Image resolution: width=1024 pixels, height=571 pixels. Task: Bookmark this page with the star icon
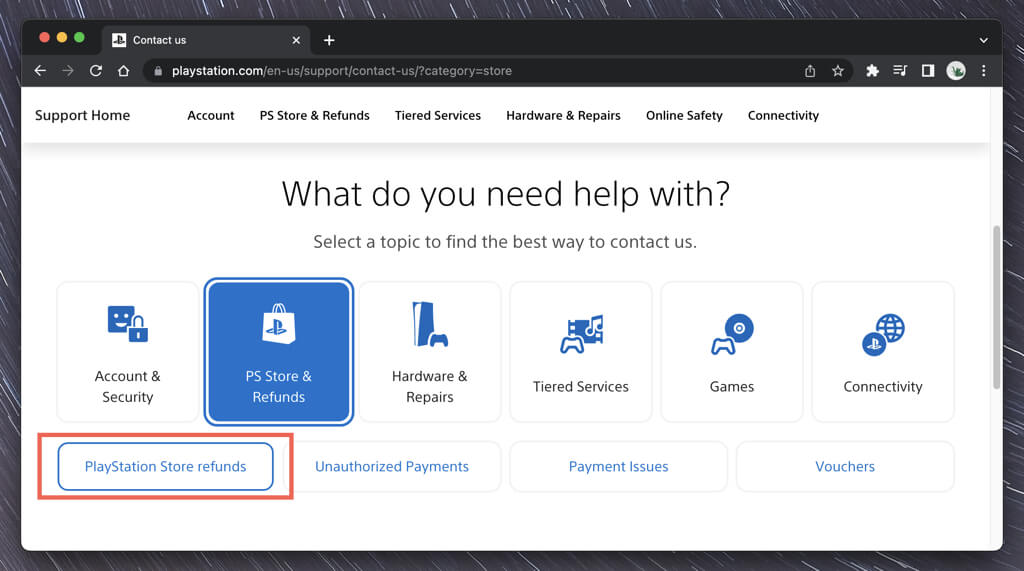[838, 71]
